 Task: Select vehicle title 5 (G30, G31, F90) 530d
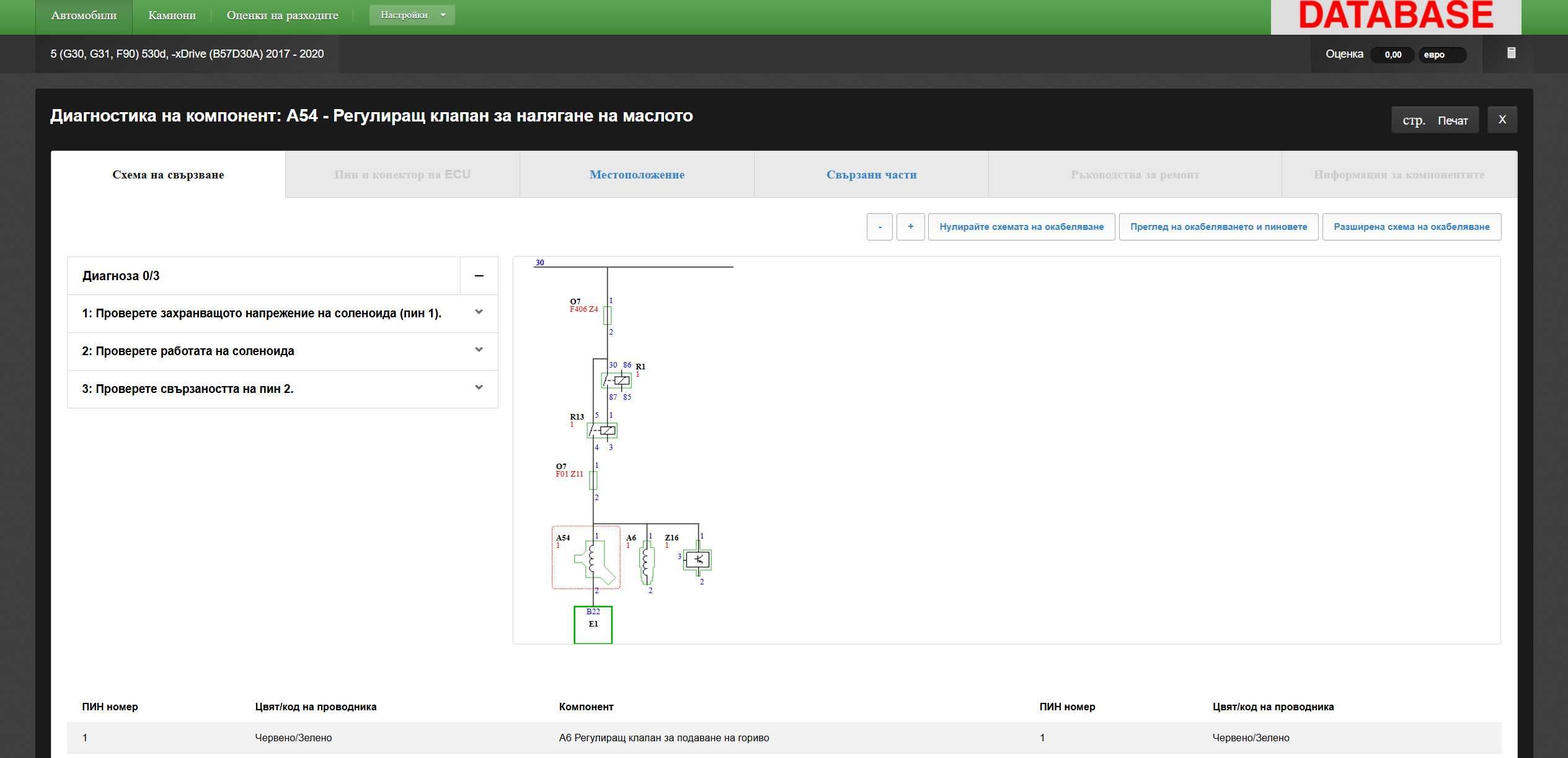187,54
